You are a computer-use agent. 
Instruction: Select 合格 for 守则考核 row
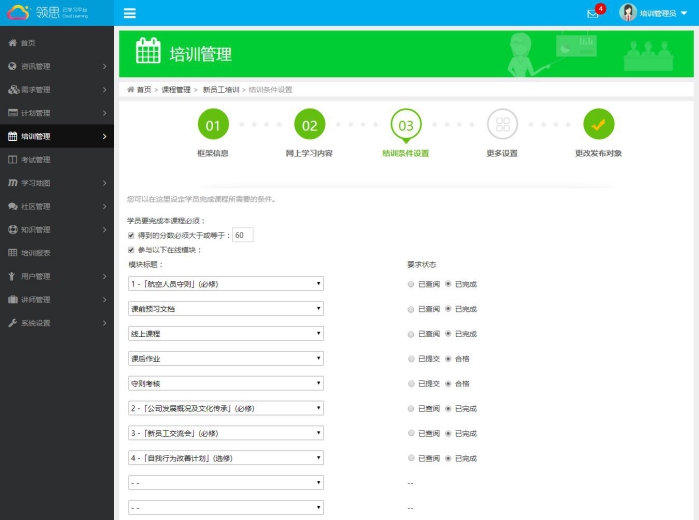448,384
